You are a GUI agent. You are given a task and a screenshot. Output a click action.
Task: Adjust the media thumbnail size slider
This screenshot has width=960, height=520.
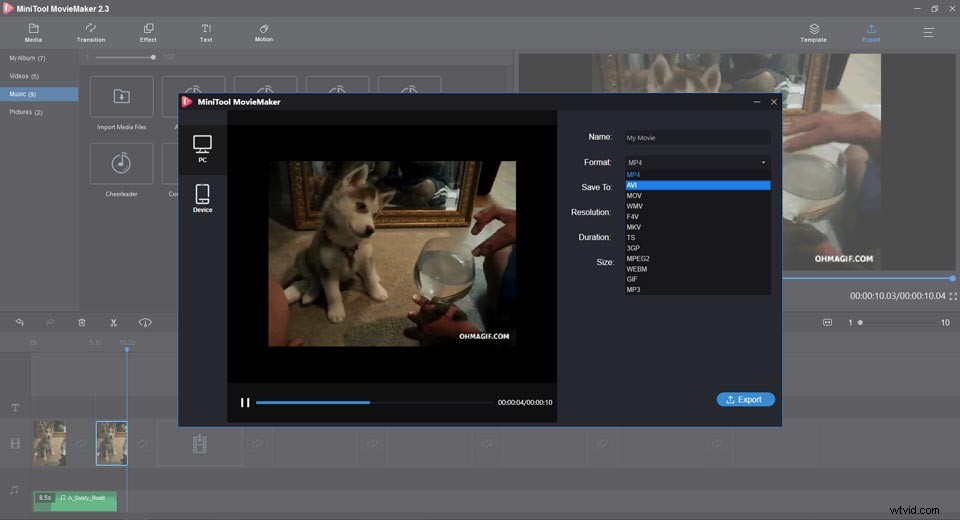(x=125, y=57)
